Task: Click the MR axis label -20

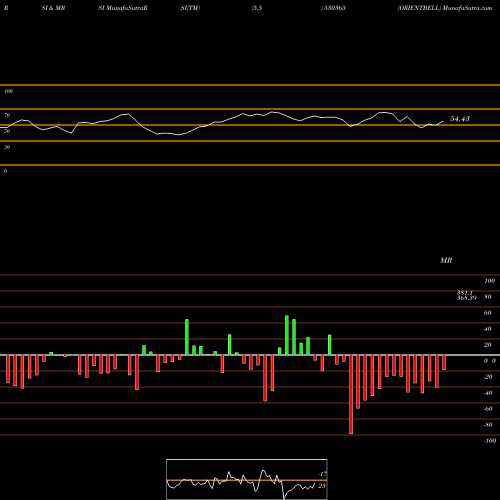Action: coord(488,377)
